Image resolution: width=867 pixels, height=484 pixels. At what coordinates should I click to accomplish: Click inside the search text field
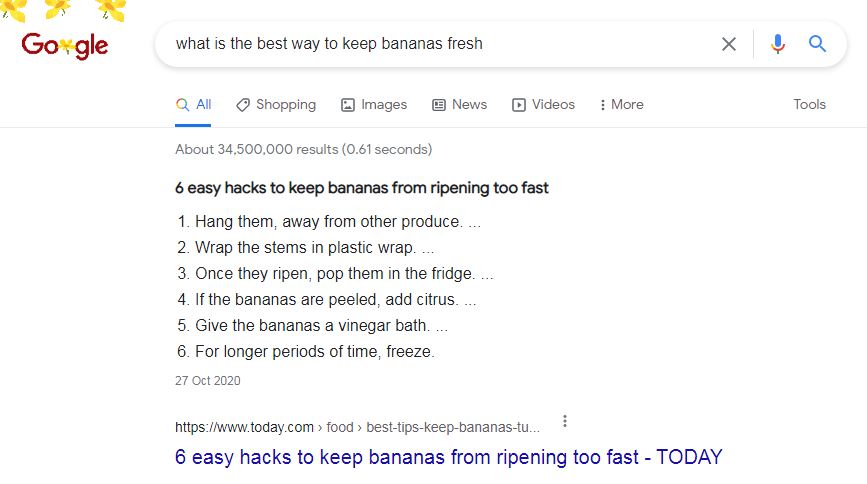tap(437, 44)
